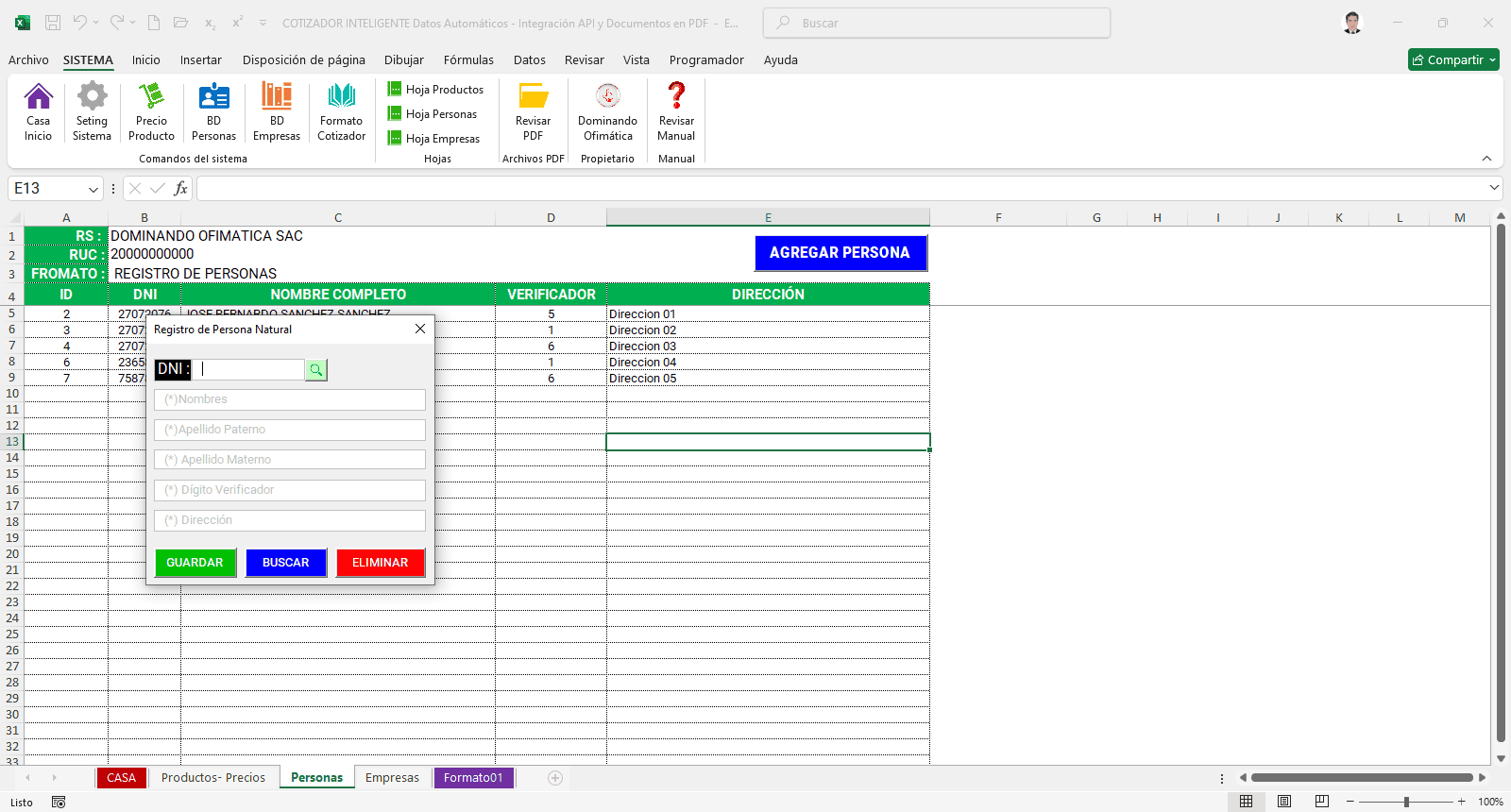Go to Hoja Empresas sheet shortcut
The image size is (1511, 812).
433,138
